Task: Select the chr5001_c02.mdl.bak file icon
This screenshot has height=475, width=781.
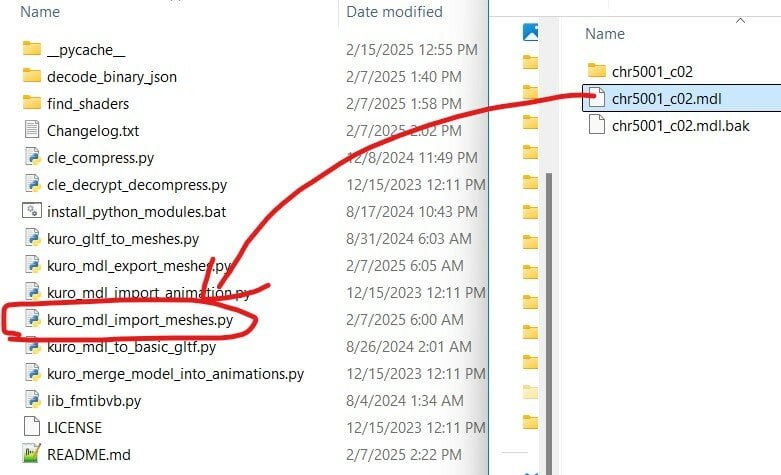Action: (597, 124)
